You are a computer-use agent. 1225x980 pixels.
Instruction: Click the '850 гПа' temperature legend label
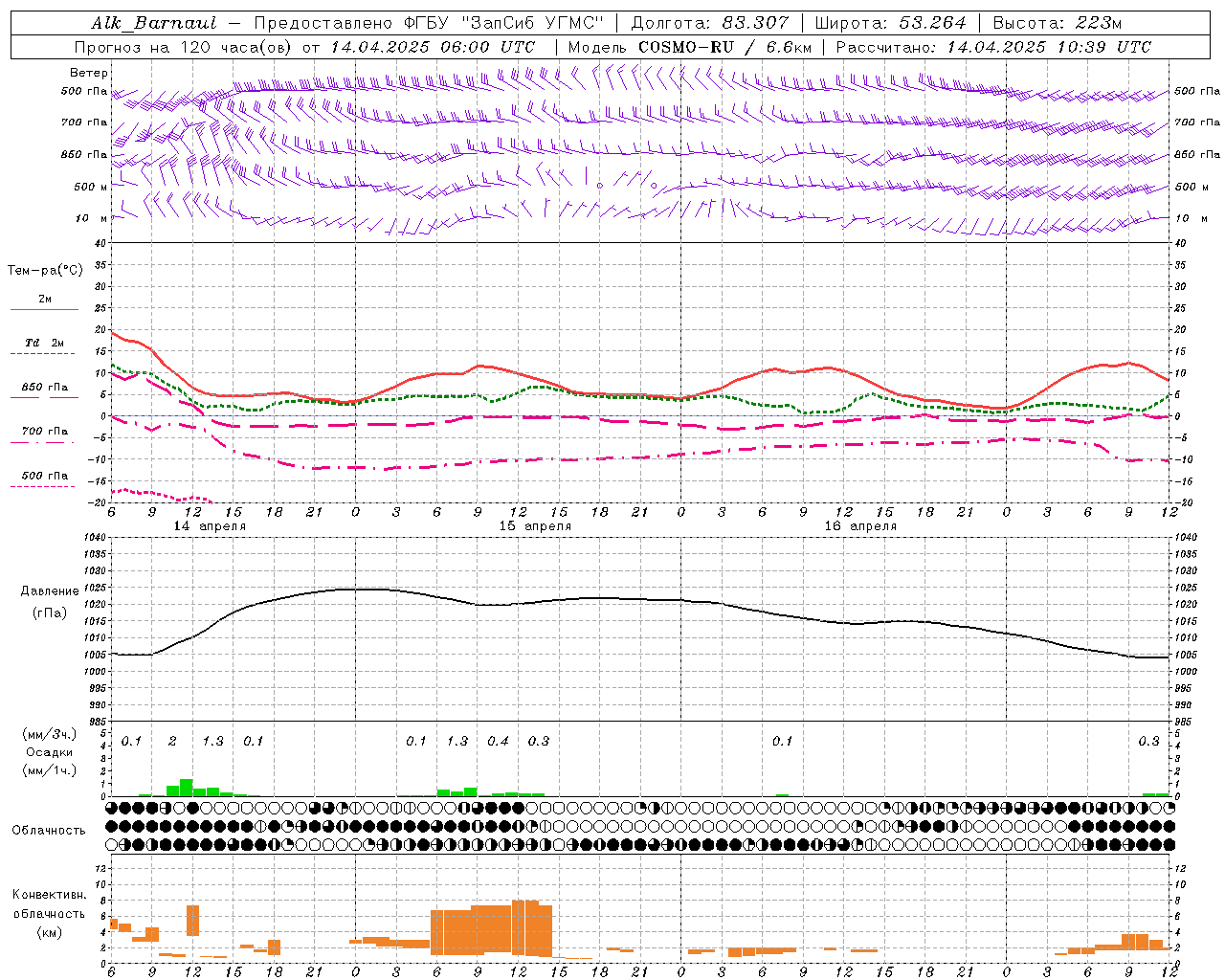[45, 388]
